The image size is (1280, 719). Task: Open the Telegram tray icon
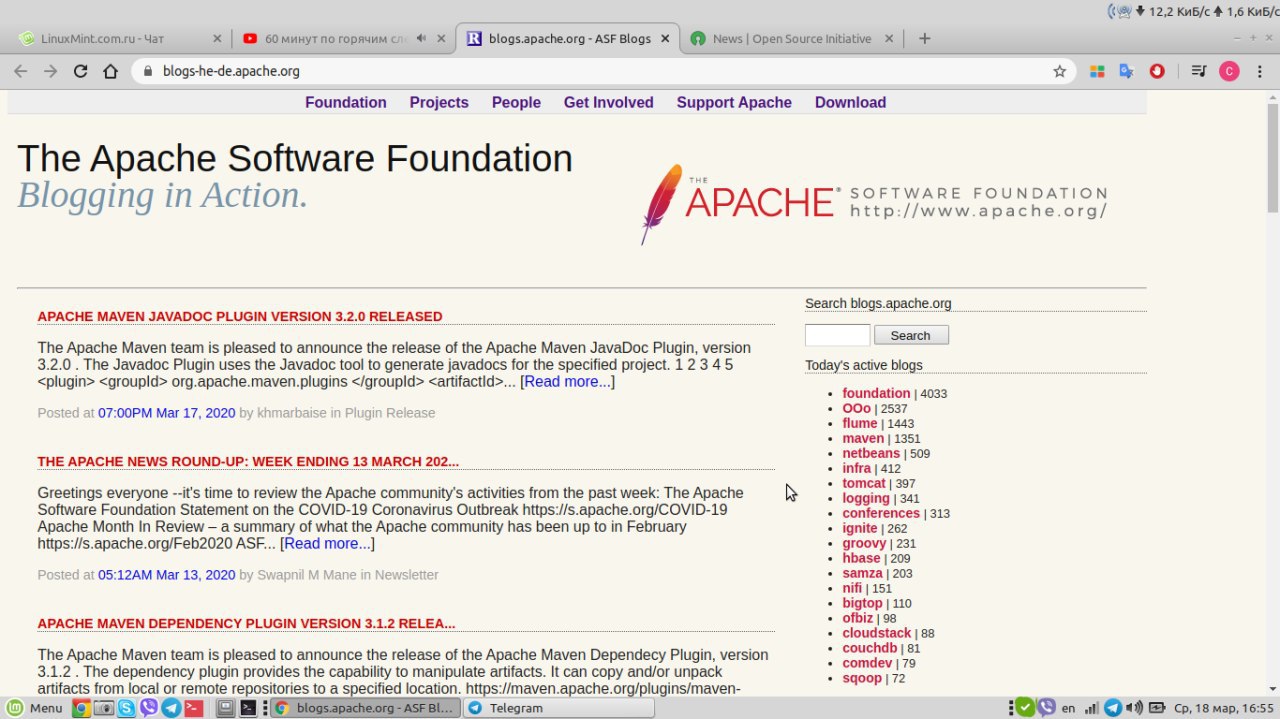[1112, 708]
